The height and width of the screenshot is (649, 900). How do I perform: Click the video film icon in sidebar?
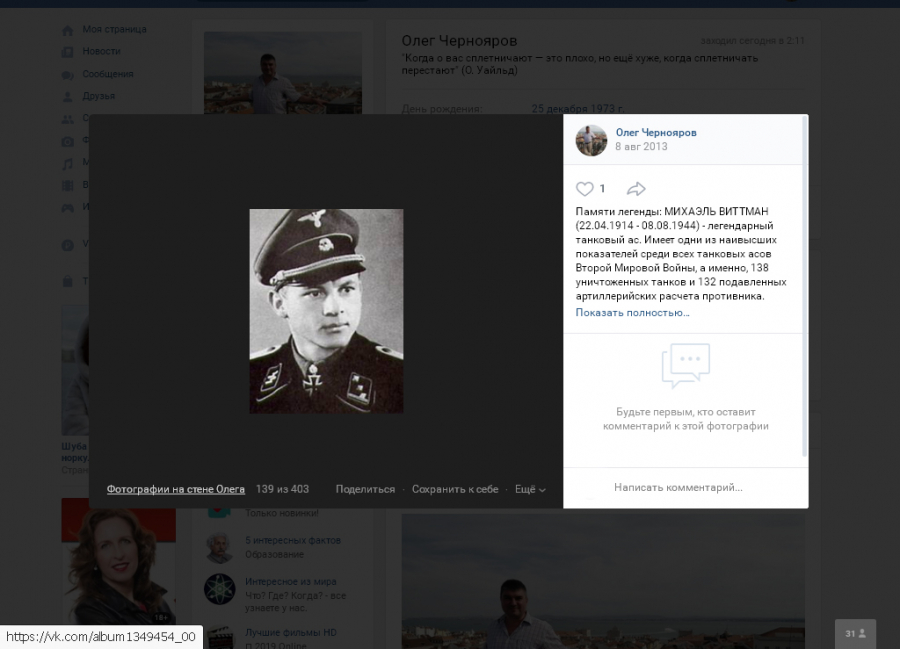click(67, 185)
